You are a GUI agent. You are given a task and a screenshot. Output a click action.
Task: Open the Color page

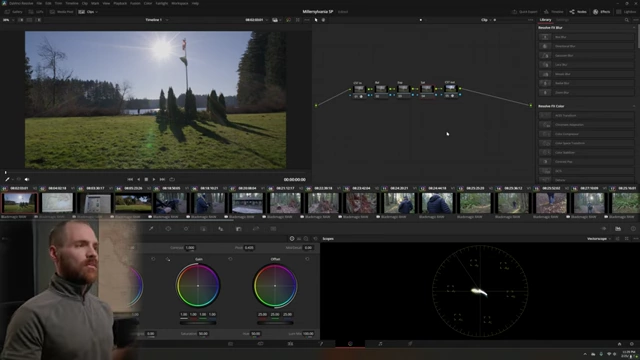tap(350, 344)
